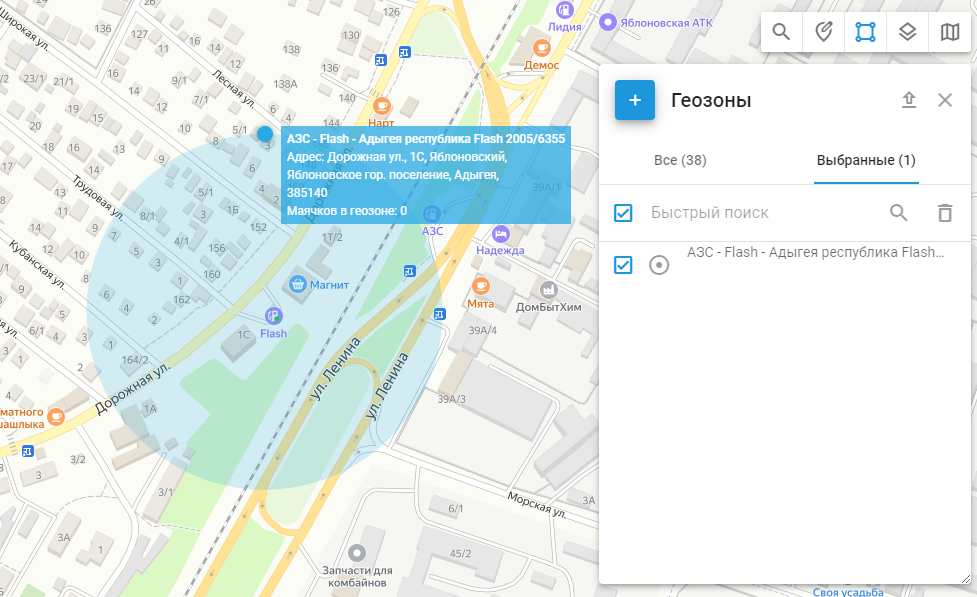Open the marker with checkmark tool
The width and height of the screenshot is (977, 597).
(823, 31)
